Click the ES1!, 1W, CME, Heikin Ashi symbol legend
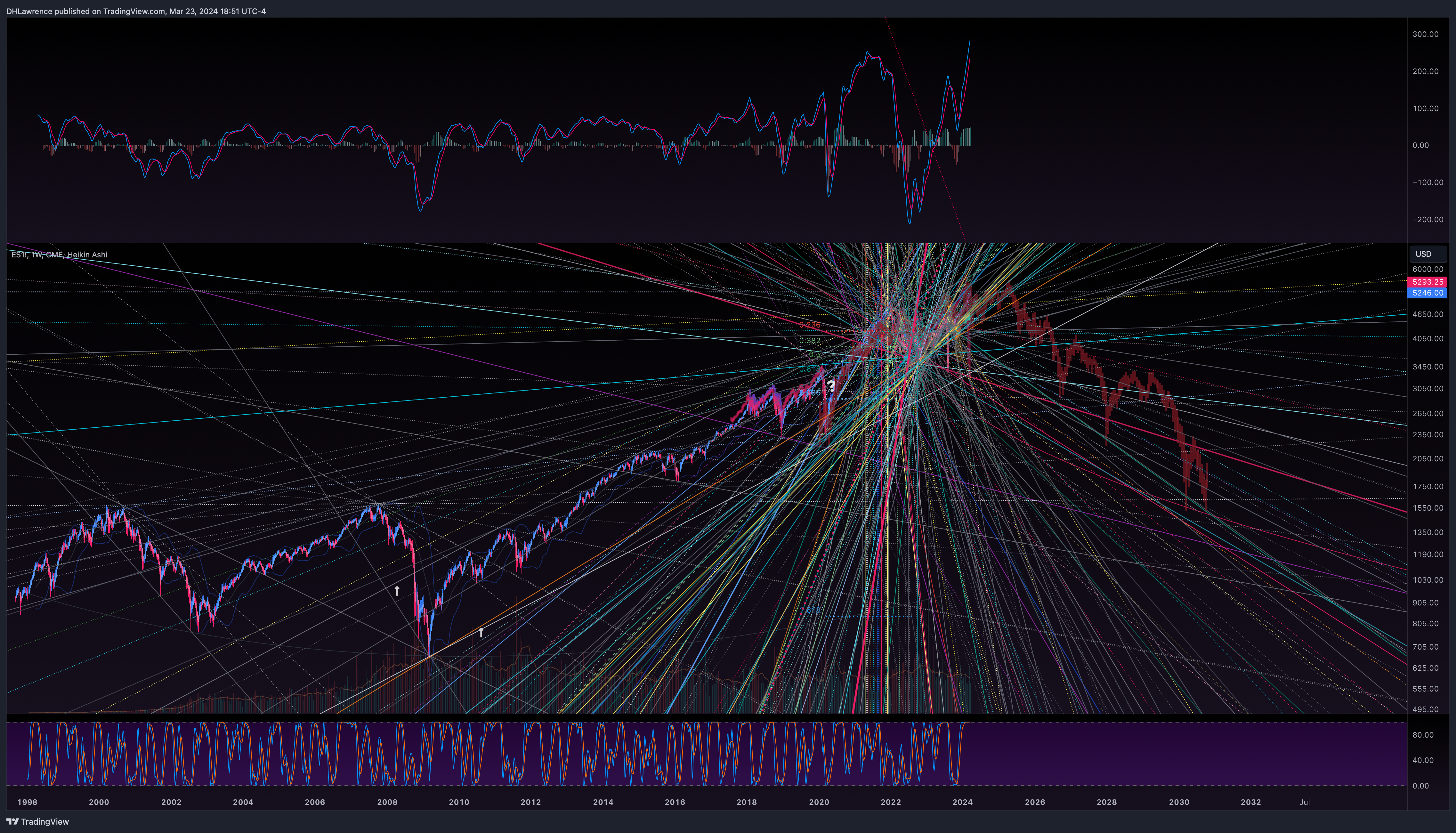The image size is (1456, 833). 60,255
